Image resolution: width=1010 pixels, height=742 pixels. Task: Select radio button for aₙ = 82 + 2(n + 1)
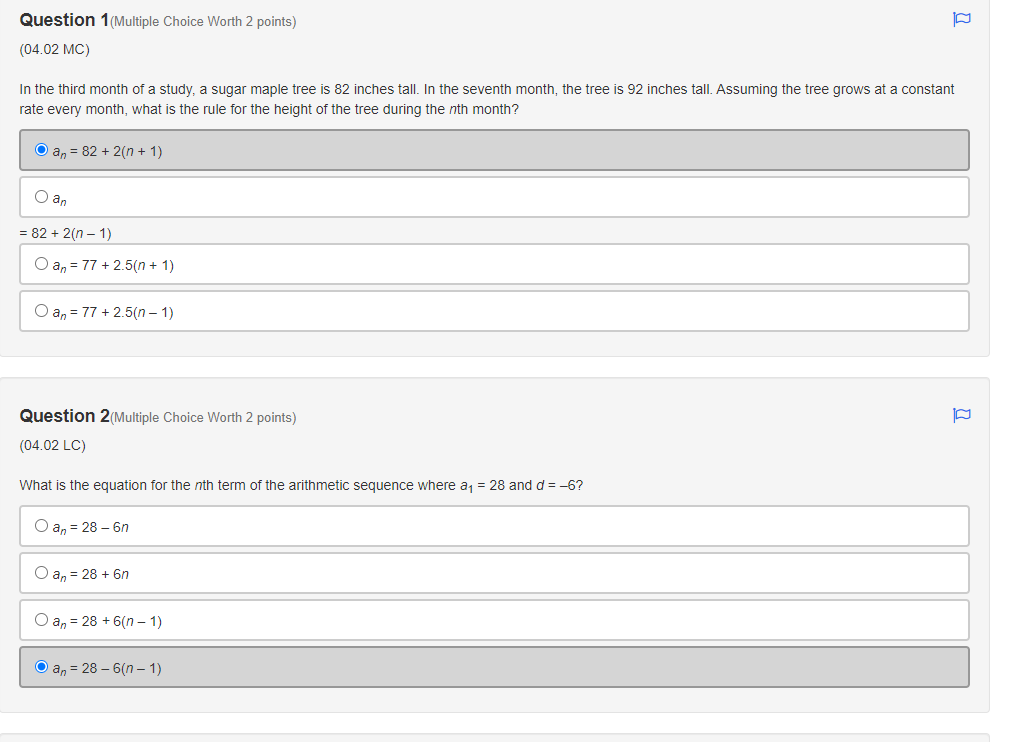point(41,148)
